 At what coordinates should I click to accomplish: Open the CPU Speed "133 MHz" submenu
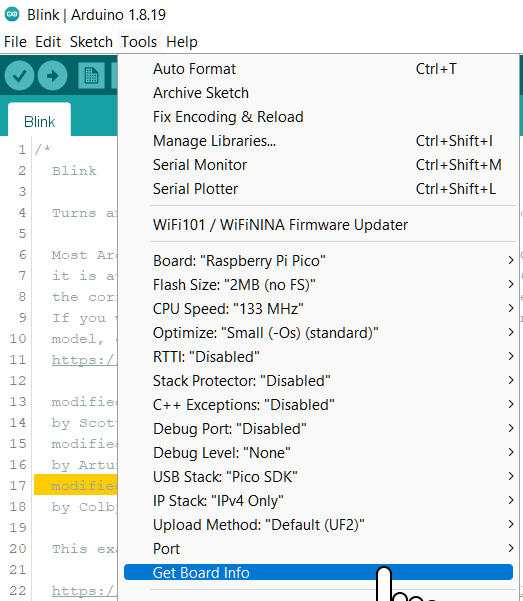tap(318, 309)
